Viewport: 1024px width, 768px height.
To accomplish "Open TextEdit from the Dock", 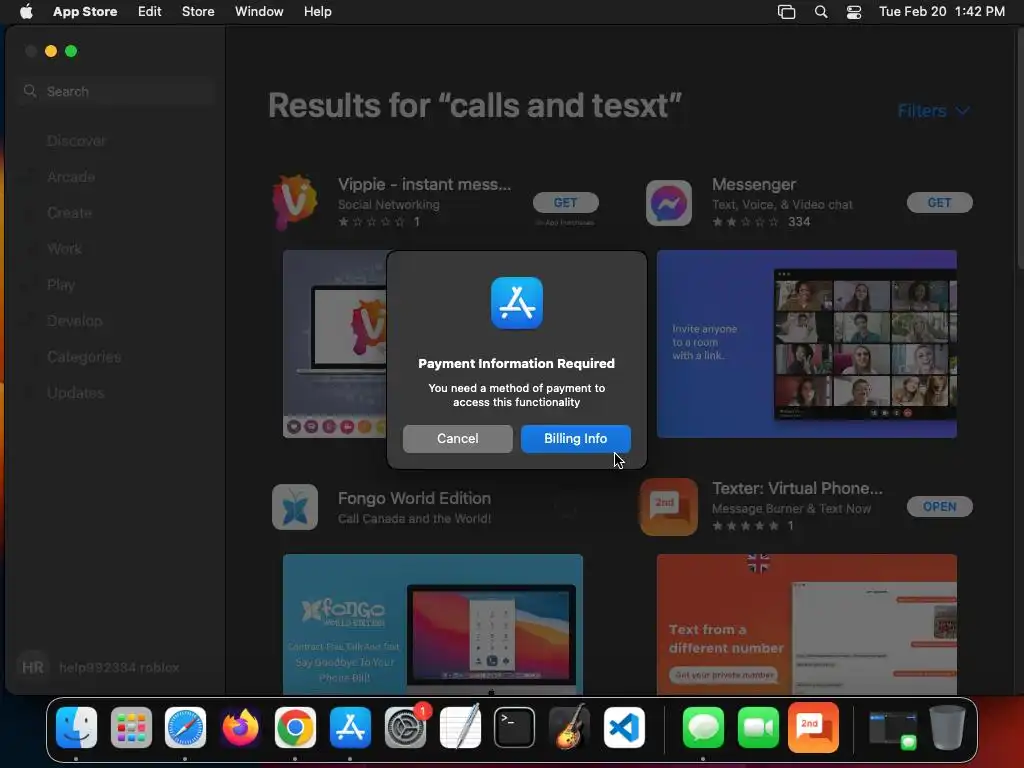I will tap(460, 728).
